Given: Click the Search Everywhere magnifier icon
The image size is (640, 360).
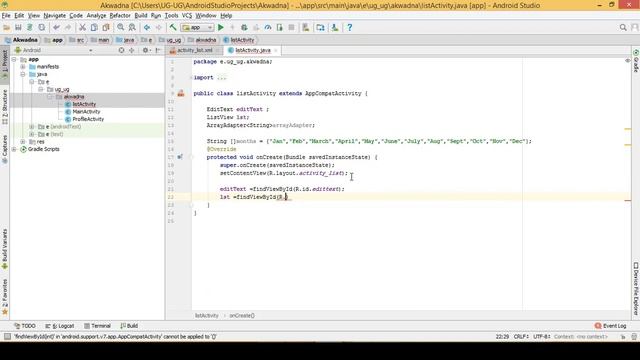Looking at the screenshot, I should [x=623, y=28].
